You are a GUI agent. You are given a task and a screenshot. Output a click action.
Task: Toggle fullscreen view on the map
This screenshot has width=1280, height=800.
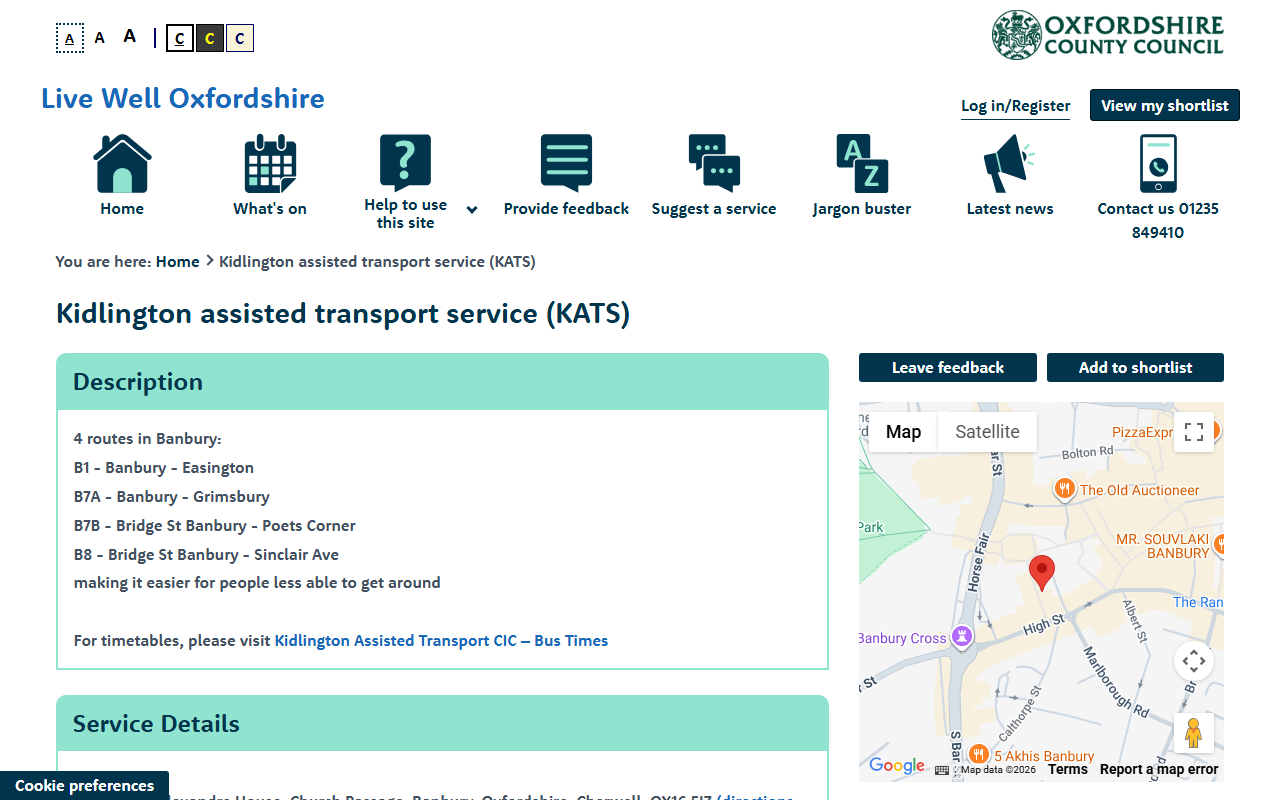pos(1193,432)
